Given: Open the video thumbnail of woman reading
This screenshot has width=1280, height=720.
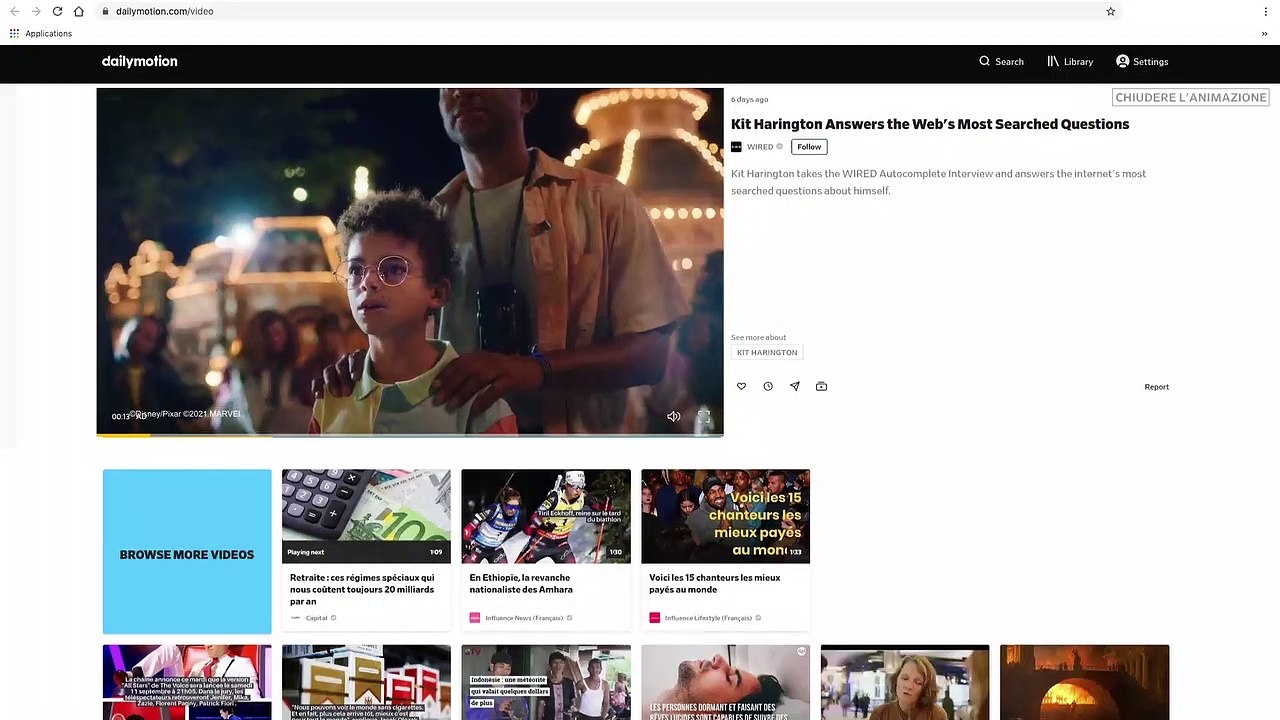Looking at the screenshot, I should 905,682.
